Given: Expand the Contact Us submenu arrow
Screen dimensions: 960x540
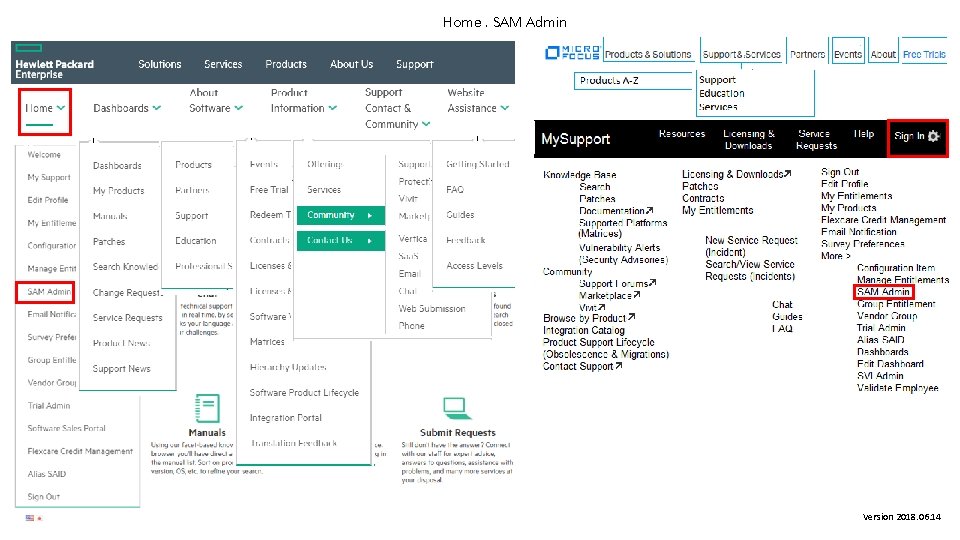Looking at the screenshot, I should (x=370, y=241).
